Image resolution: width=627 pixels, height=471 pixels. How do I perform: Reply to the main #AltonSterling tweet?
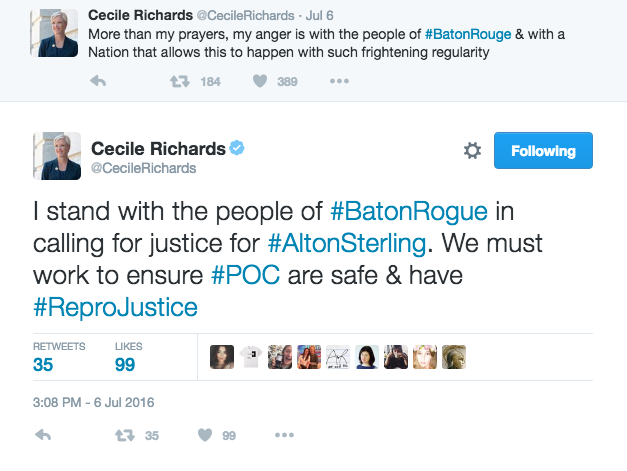coord(43,435)
